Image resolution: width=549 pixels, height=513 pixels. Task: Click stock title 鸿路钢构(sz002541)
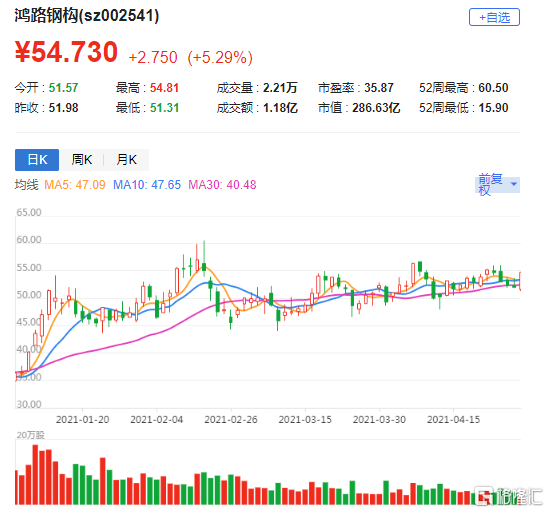tap(86, 16)
